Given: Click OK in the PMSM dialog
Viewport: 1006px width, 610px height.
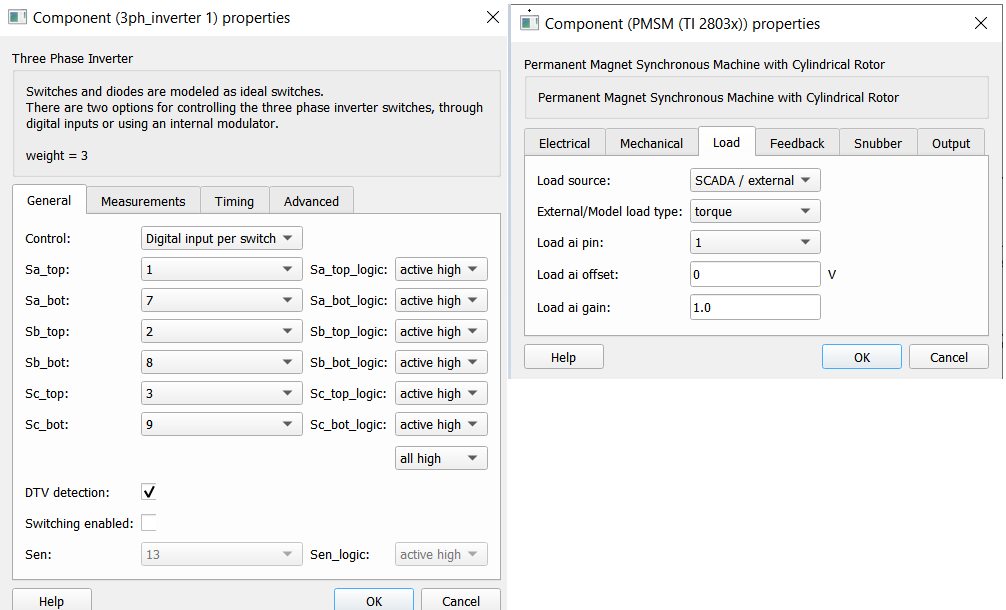Looking at the screenshot, I should 861,358.
